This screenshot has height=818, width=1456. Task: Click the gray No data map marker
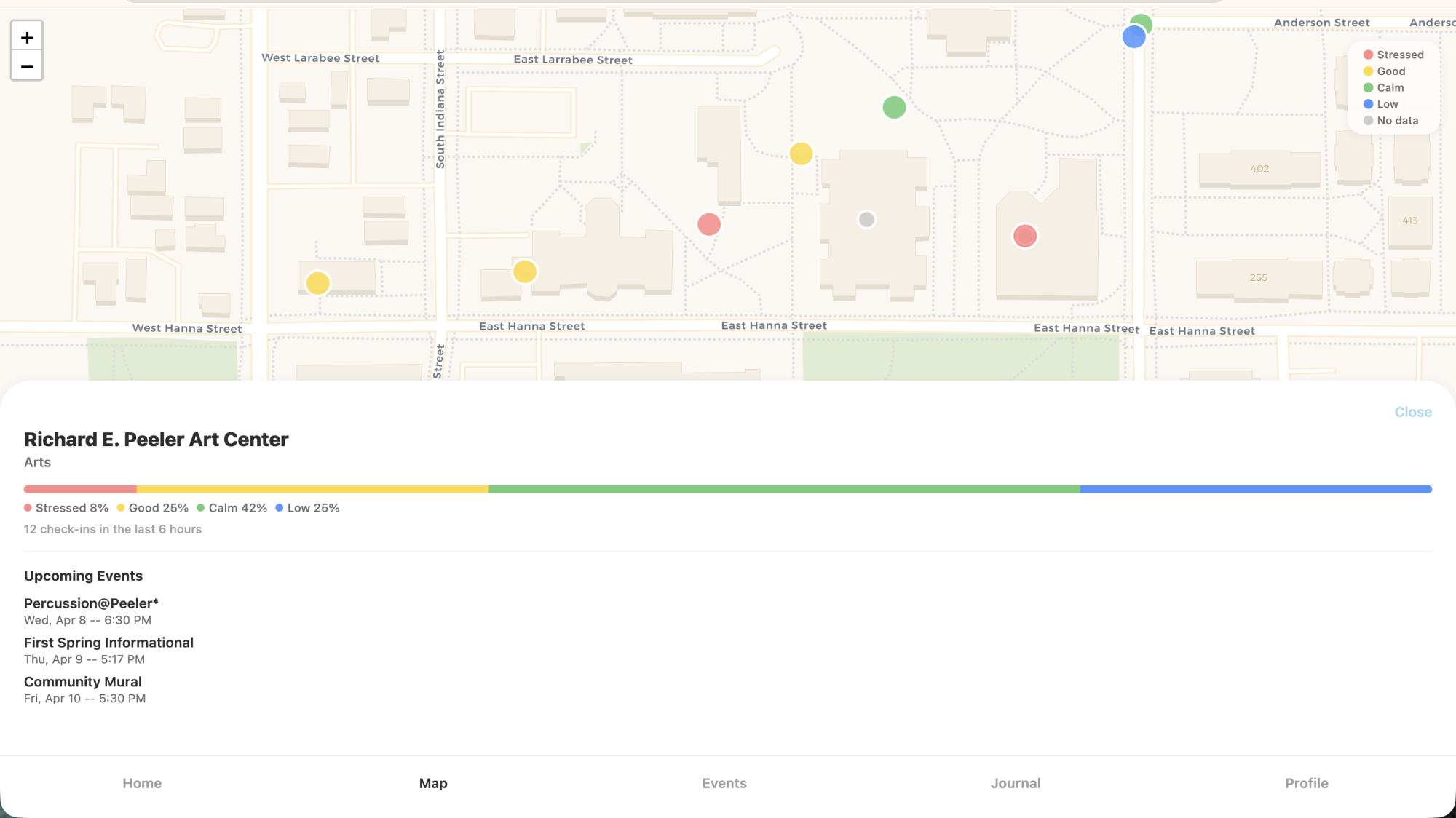point(866,219)
